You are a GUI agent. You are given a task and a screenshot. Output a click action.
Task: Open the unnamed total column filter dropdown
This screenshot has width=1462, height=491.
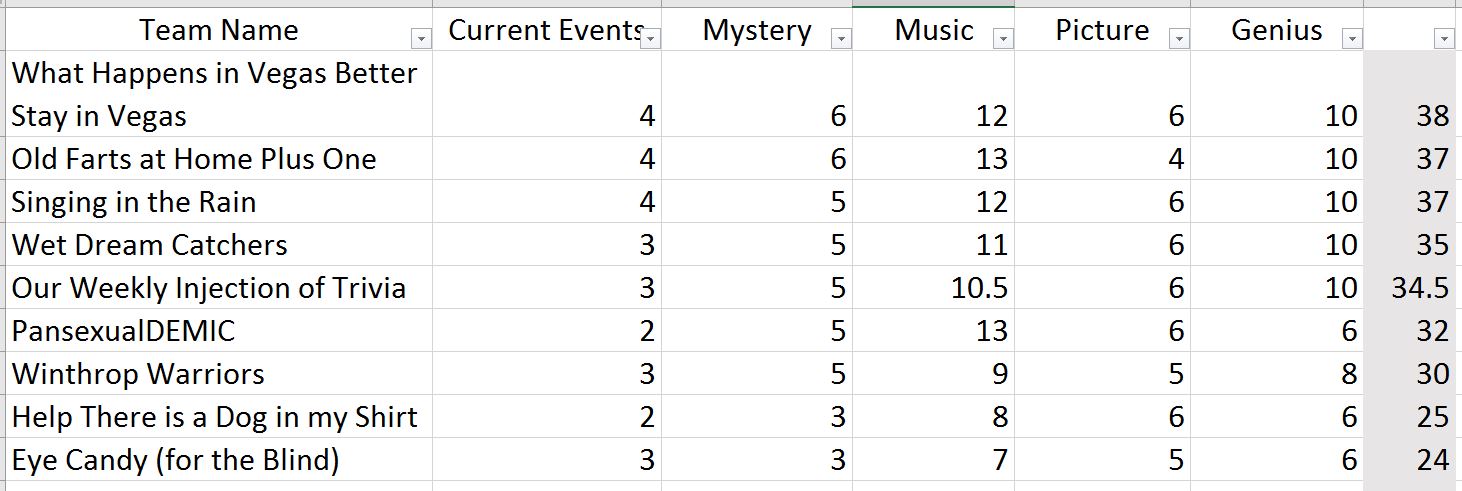1443,39
